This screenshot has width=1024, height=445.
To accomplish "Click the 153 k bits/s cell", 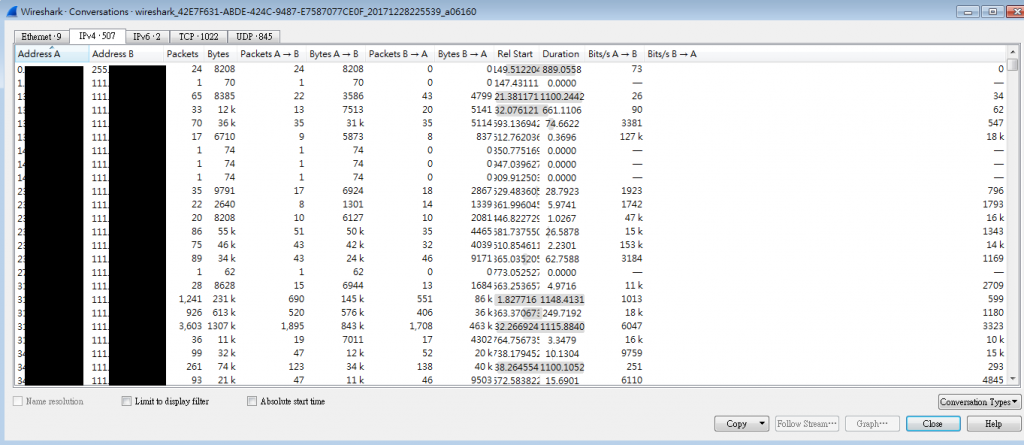I will (632, 244).
